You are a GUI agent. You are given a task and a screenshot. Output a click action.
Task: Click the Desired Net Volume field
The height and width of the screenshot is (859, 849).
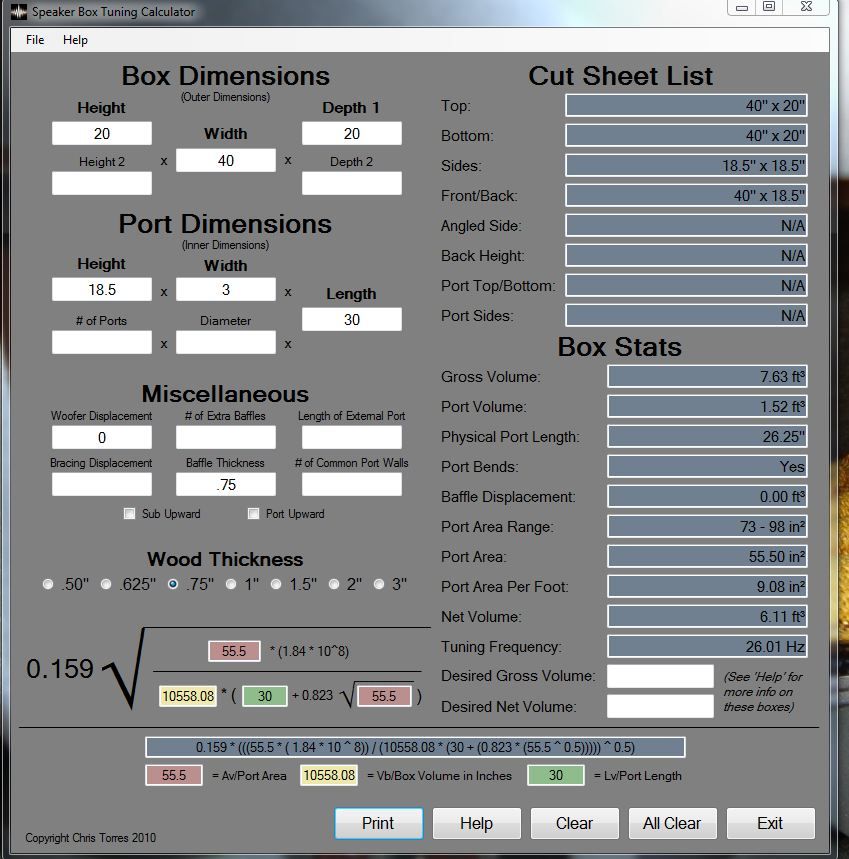pyautogui.click(x=660, y=706)
